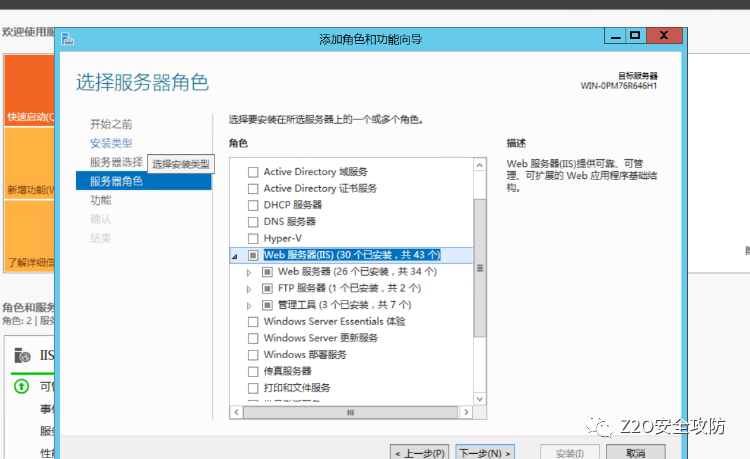This screenshot has width=750, height=459.
Task: Check the 打印和文件服务 role
Action: tap(253, 388)
